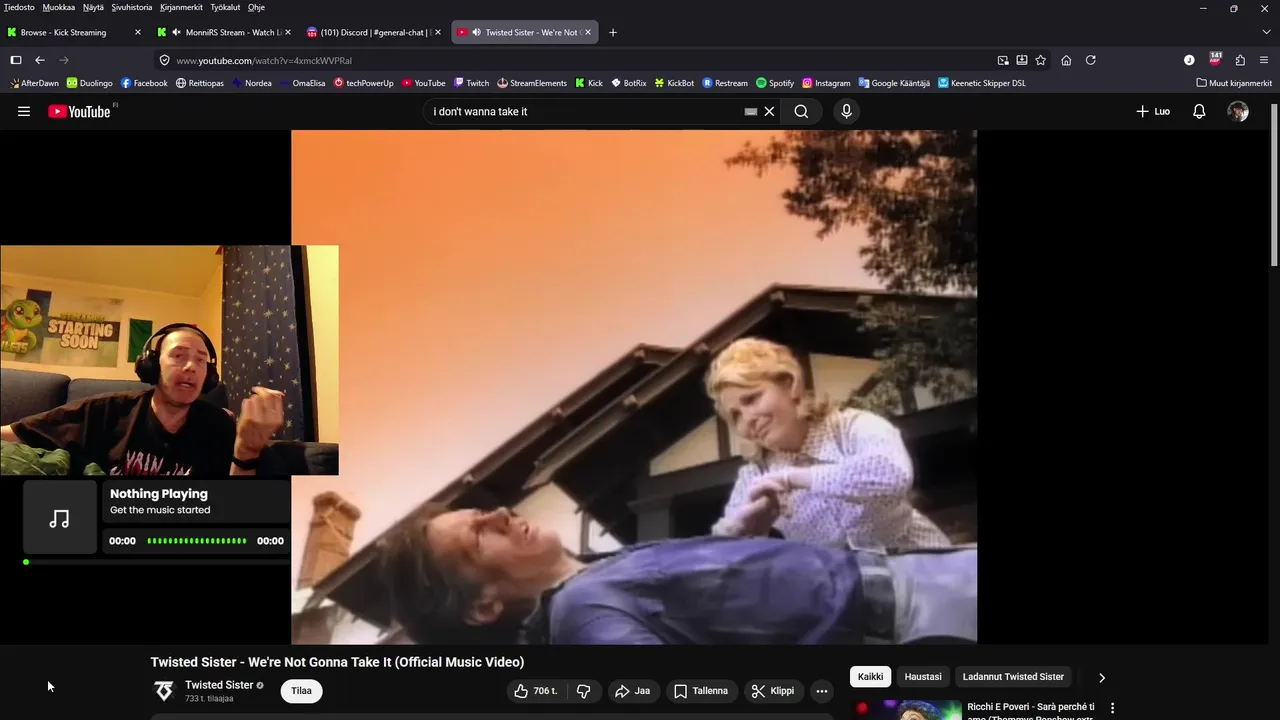Open the site security shield icon
The height and width of the screenshot is (720, 1280).
165,60
